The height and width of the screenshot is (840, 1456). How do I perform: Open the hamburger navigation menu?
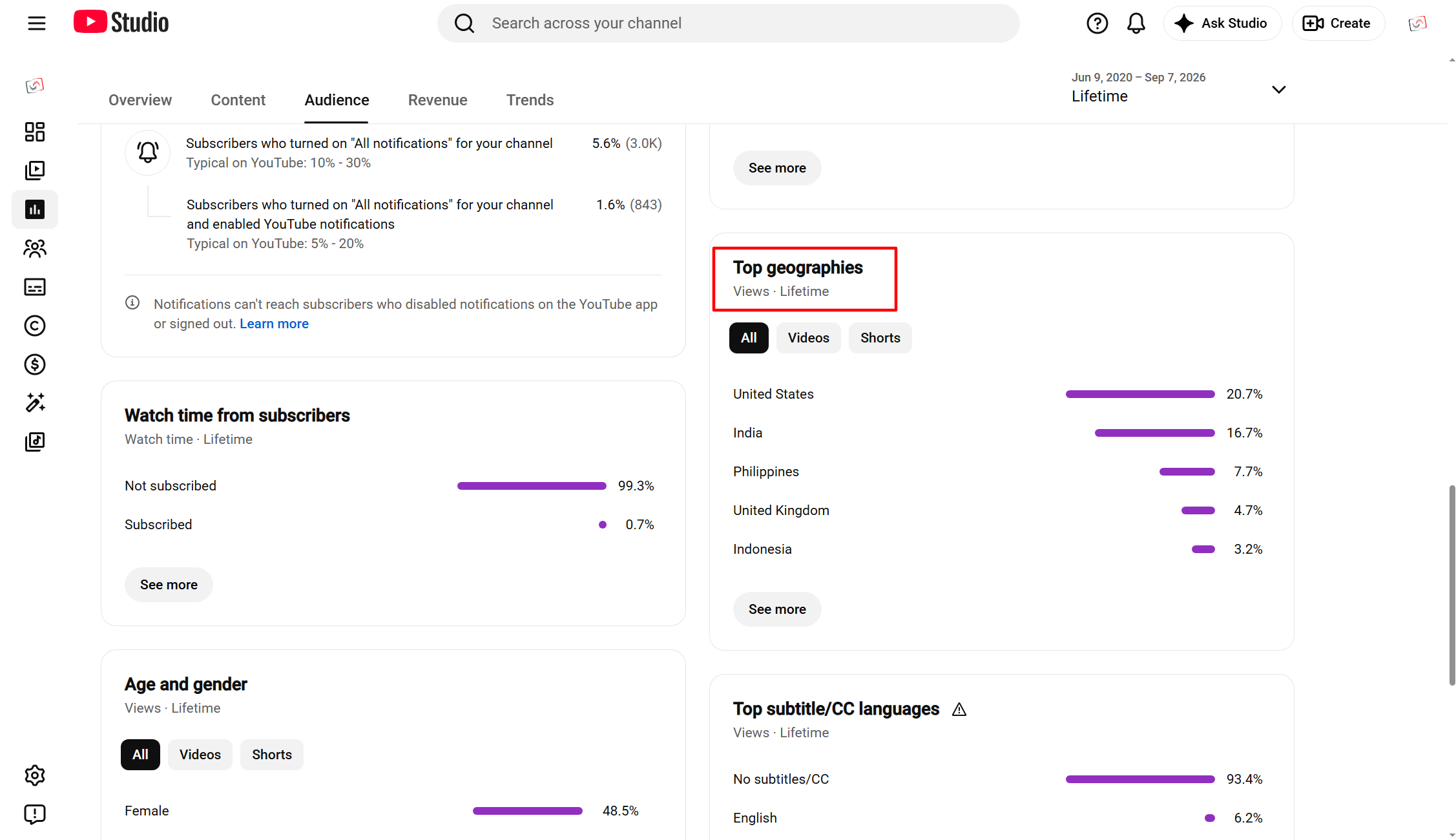click(37, 23)
